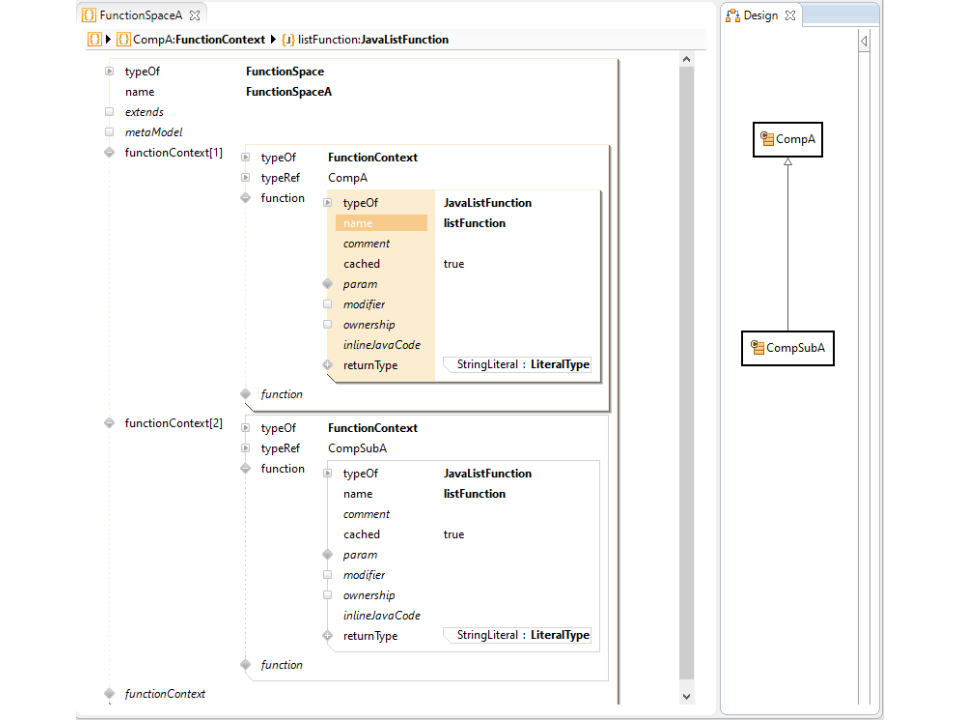Click empty function diamond under CompA context
The width and height of the screenshot is (960, 720).
[246, 394]
